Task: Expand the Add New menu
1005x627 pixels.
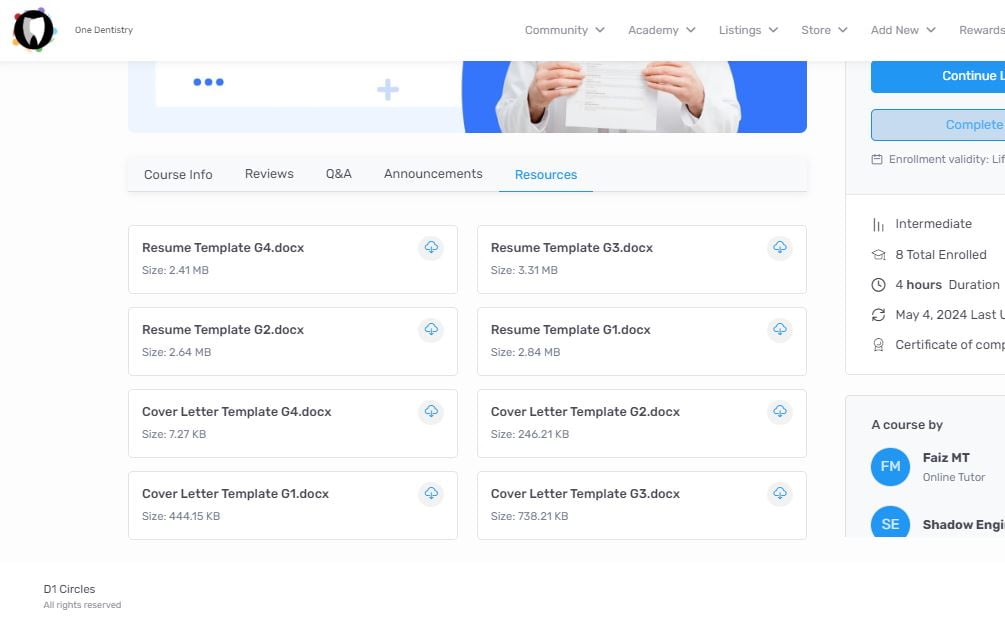Action: (902, 30)
